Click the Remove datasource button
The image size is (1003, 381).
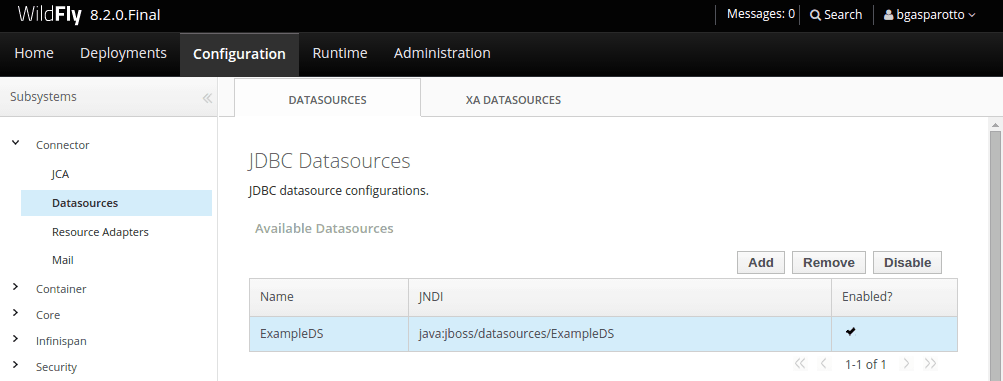[x=828, y=262]
